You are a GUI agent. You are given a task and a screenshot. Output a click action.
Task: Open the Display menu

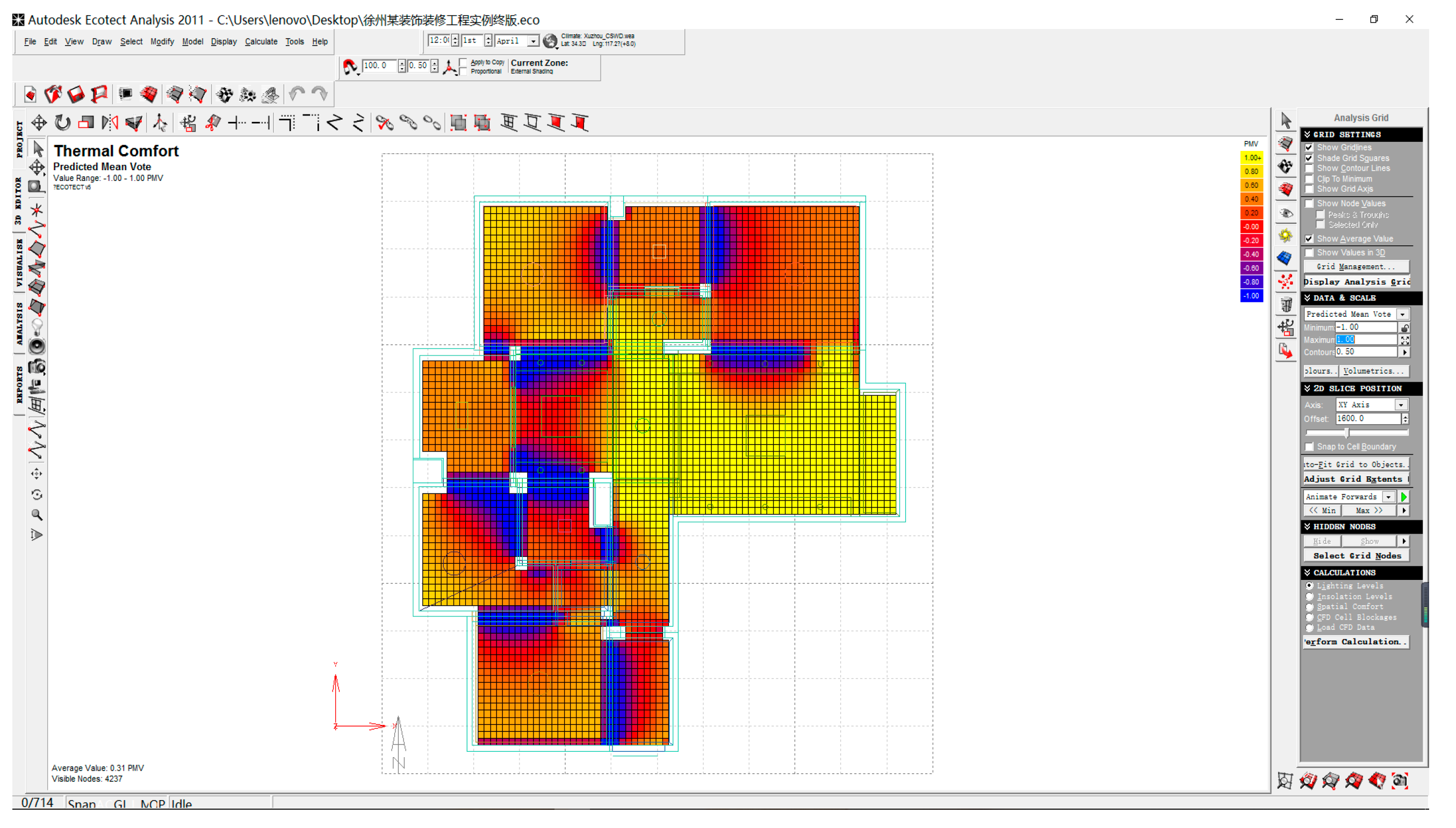pyautogui.click(x=224, y=41)
